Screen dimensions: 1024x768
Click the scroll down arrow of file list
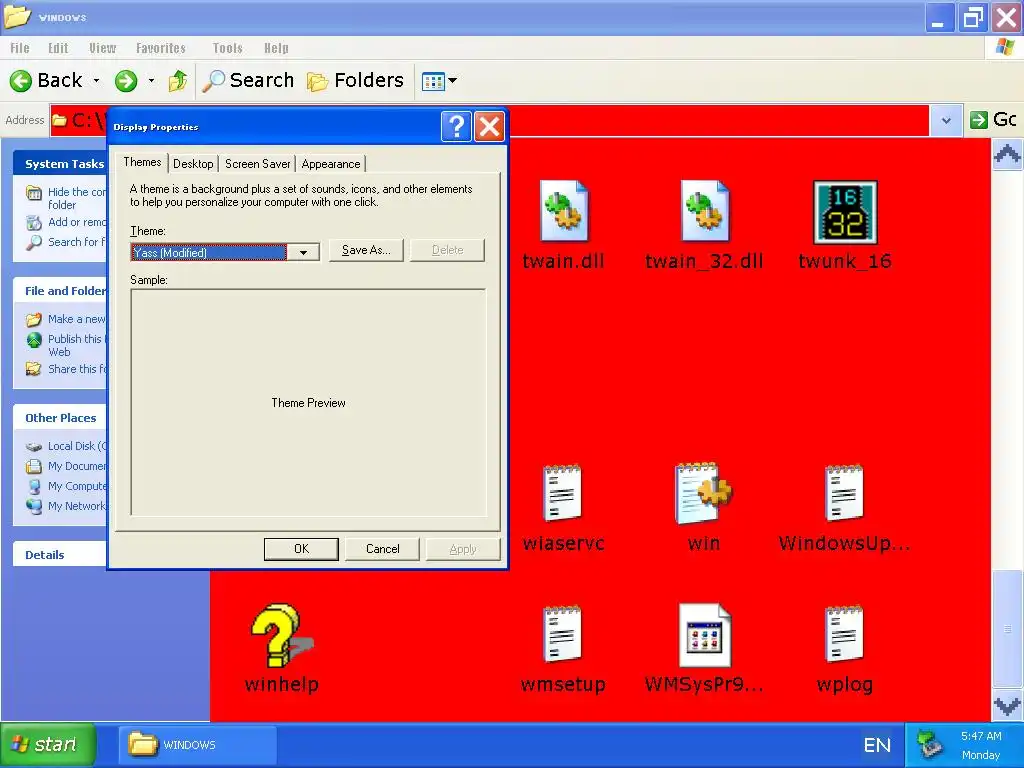click(x=1007, y=705)
